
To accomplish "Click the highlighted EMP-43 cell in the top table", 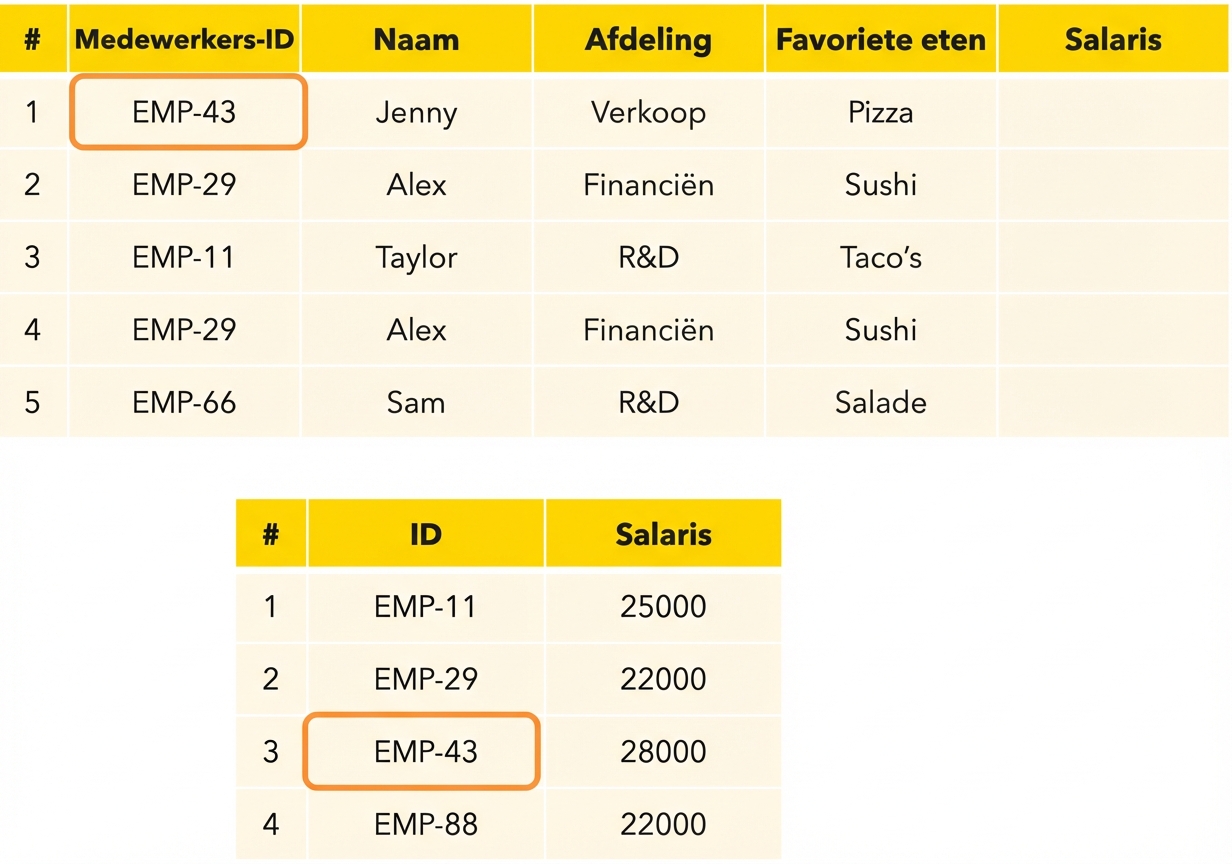I will tap(186, 112).
